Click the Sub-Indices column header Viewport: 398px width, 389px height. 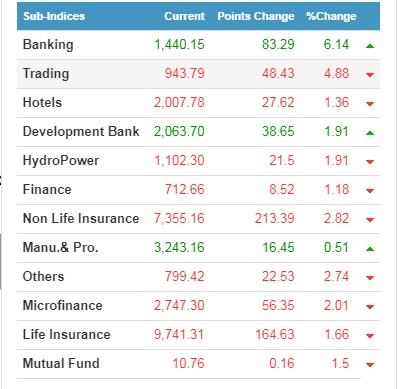(54, 16)
